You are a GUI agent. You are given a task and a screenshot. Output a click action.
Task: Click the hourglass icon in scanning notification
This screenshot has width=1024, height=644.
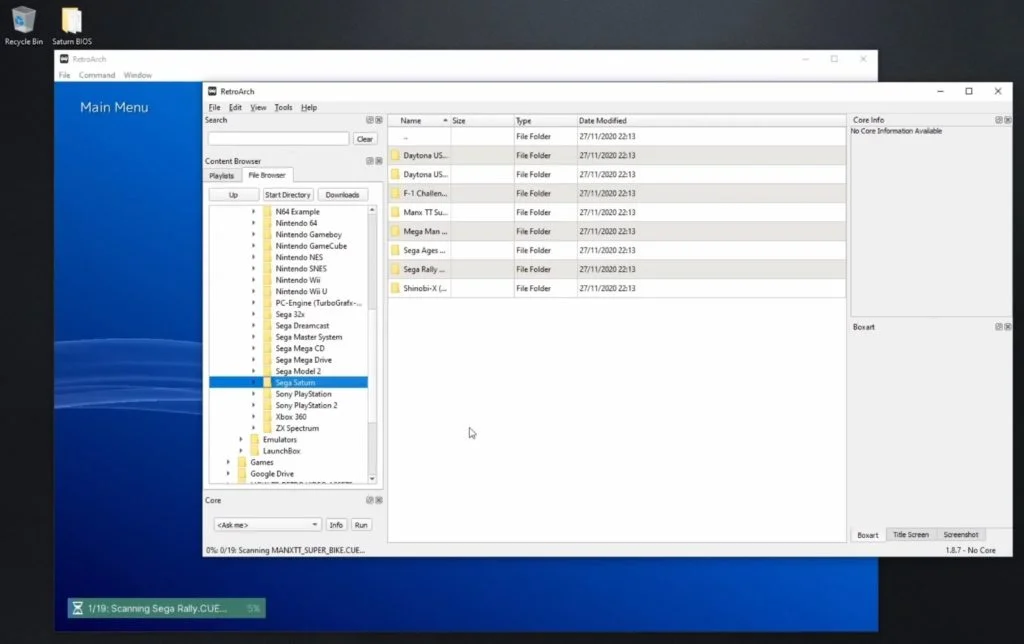coord(78,609)
